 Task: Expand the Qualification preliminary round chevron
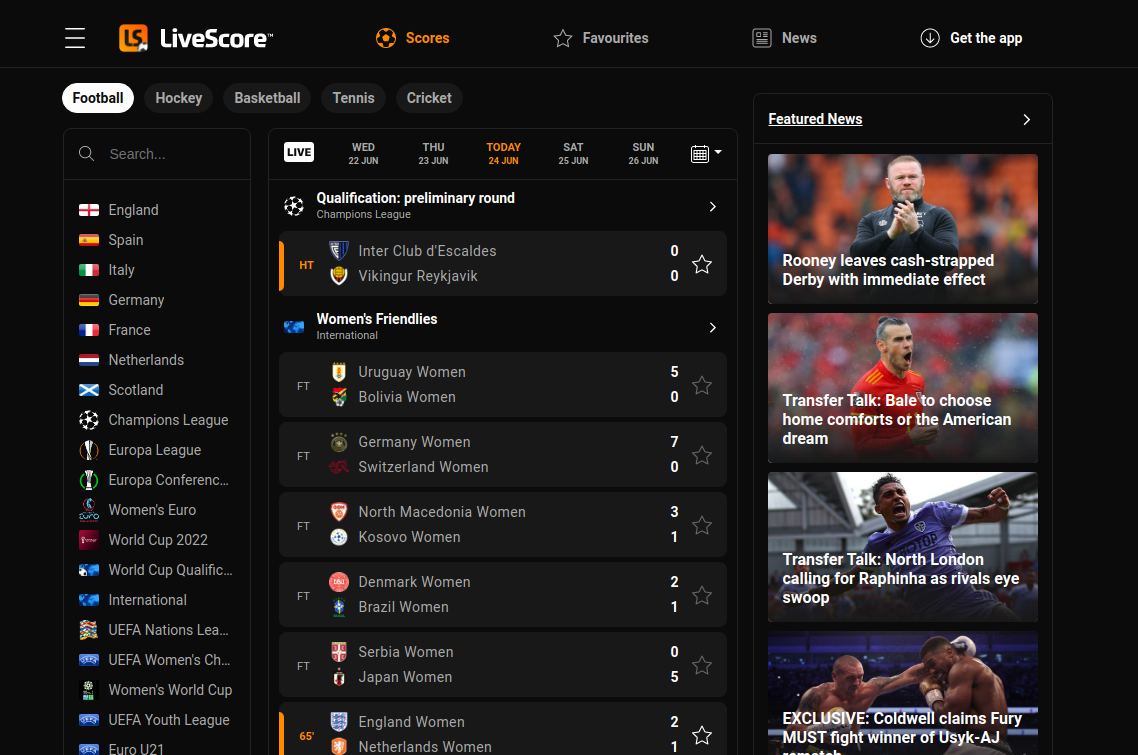(x=713, y=206)
